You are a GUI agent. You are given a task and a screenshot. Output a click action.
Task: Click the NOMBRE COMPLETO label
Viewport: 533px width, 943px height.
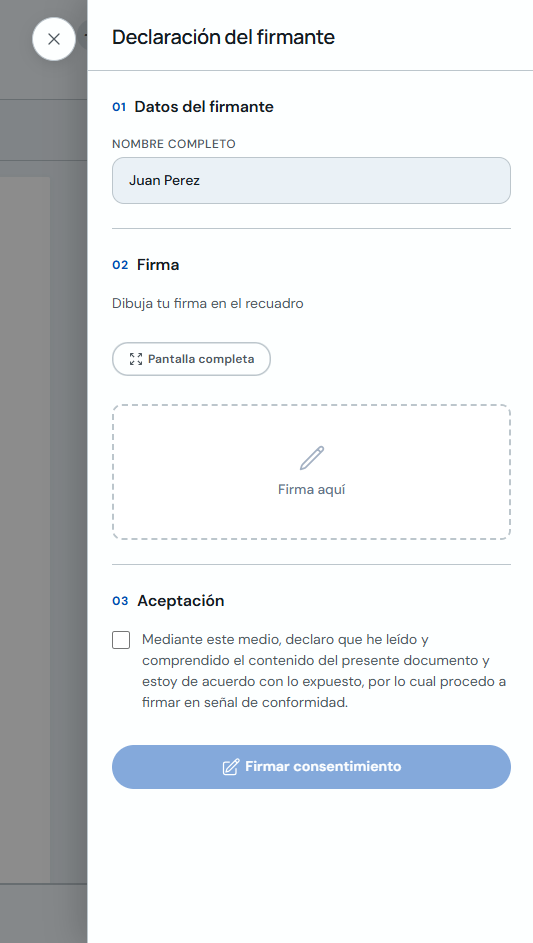pyautogui.click(x=174, y=144)
